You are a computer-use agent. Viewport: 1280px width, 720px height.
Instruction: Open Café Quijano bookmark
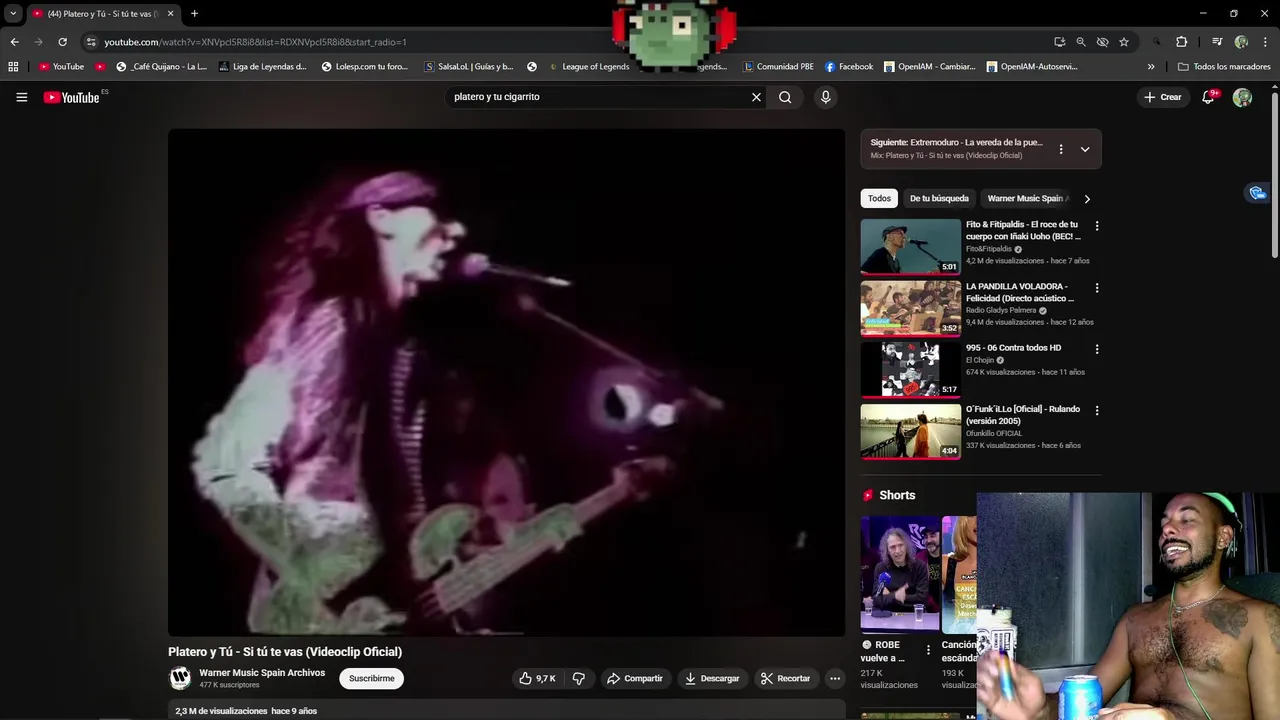161,67
